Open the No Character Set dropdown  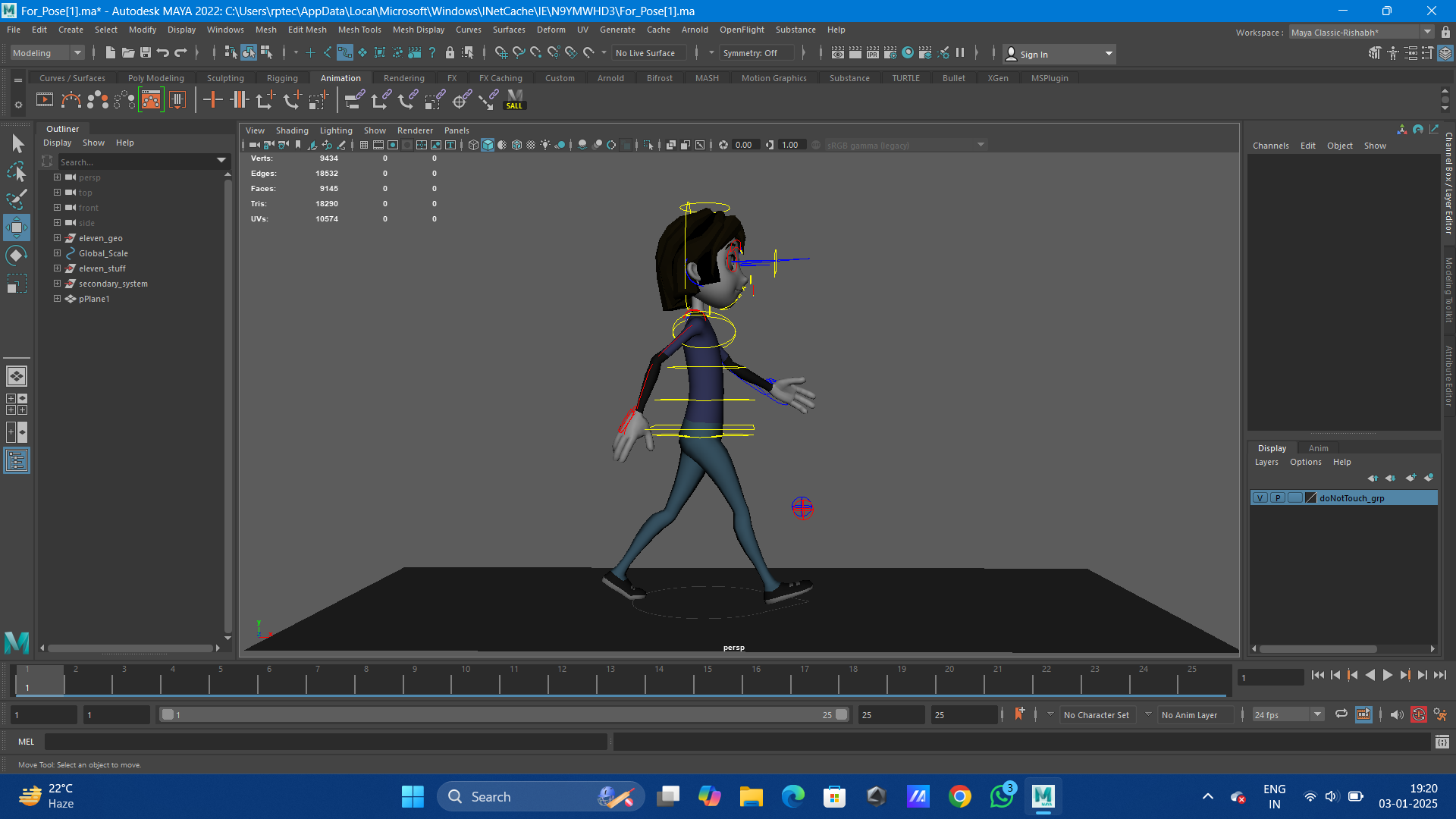[1097, 715]
